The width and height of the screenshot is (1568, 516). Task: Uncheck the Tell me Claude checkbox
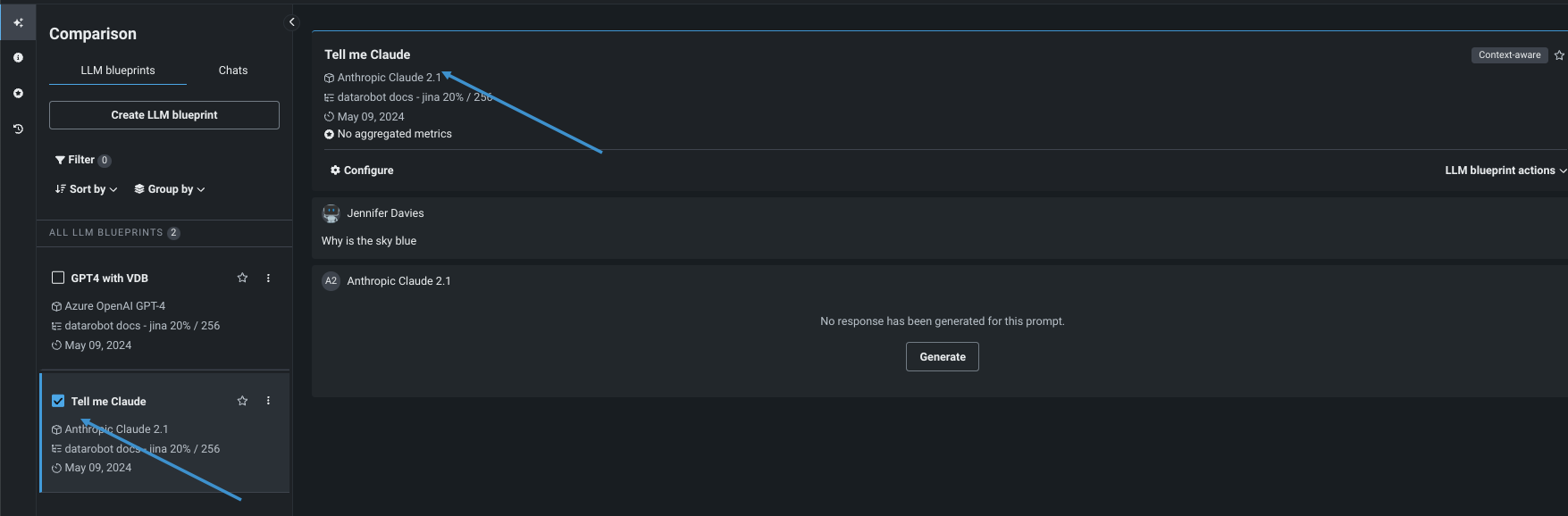click(58, 401)
